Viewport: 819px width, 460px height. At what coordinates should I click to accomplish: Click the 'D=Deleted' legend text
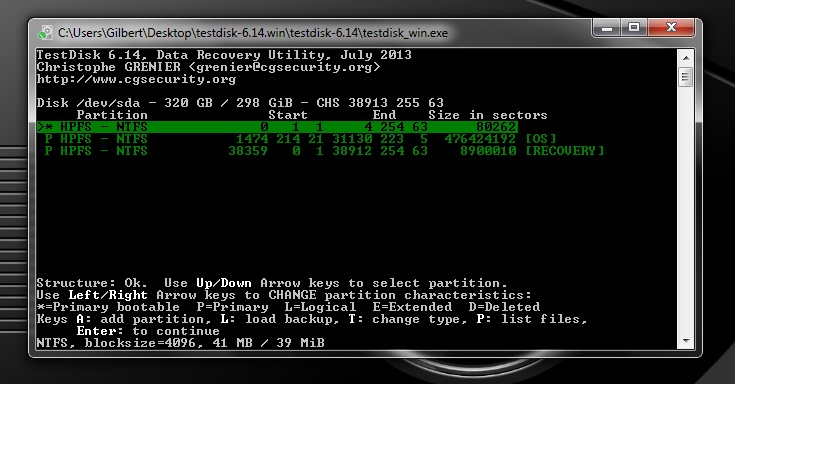click(x=504, y=307)
